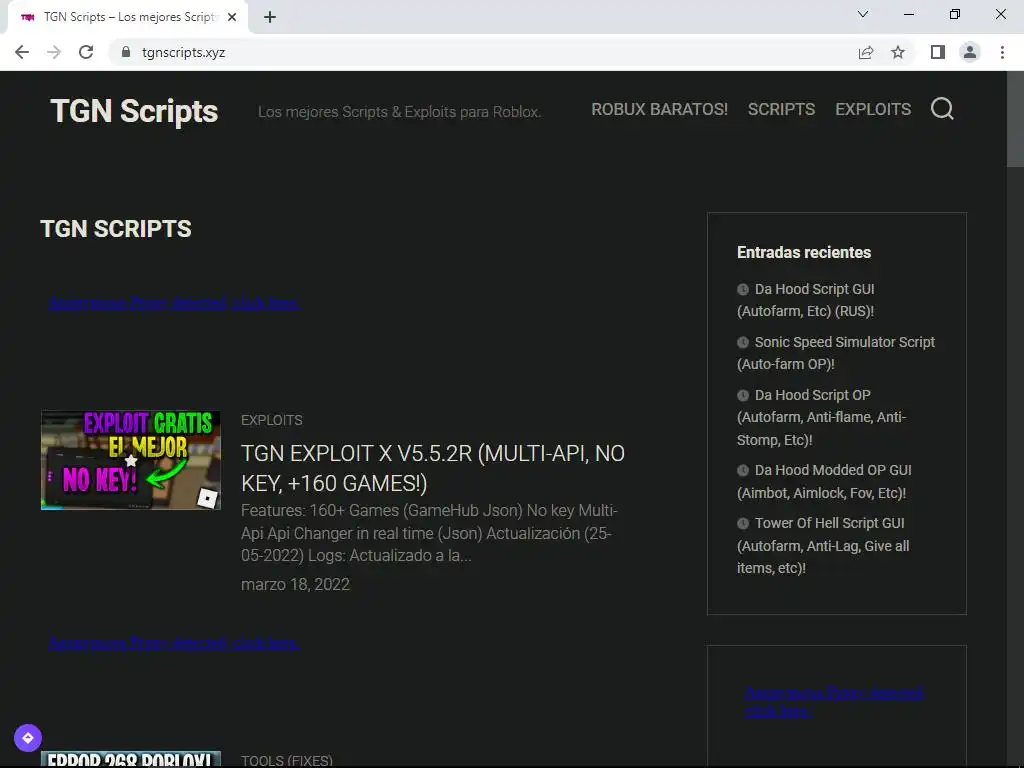Click the TGN Scripts site logo title
This screenshot has height=768, width=1024.
134,111
